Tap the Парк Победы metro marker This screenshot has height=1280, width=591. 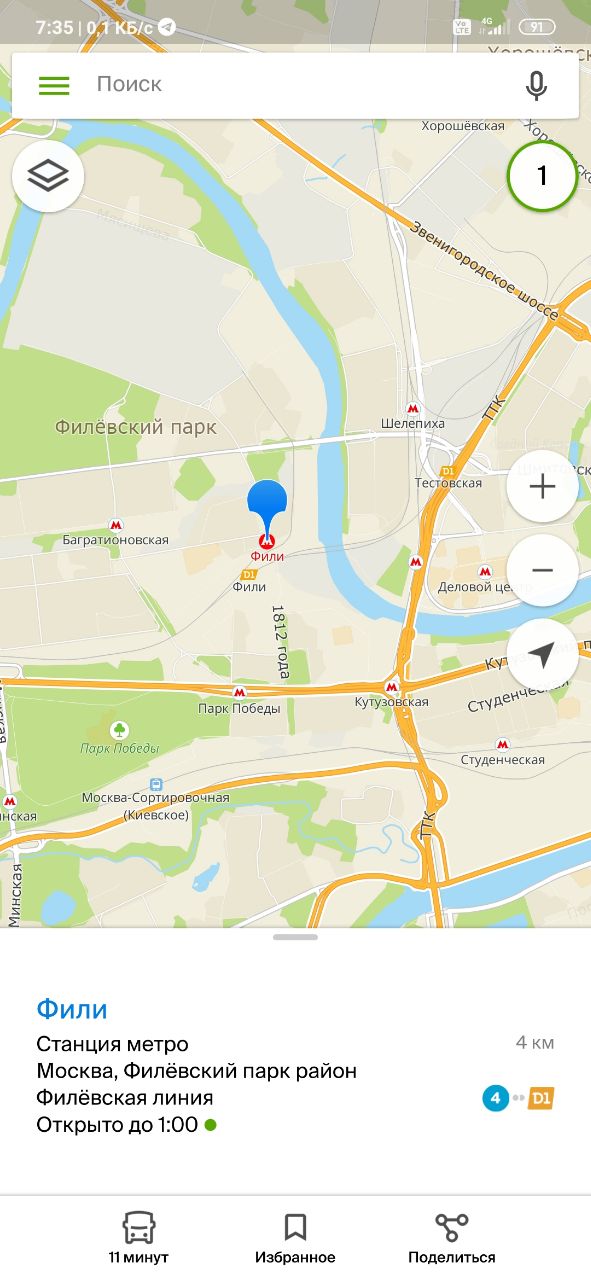pyautogui.click(x=239, y=692)
